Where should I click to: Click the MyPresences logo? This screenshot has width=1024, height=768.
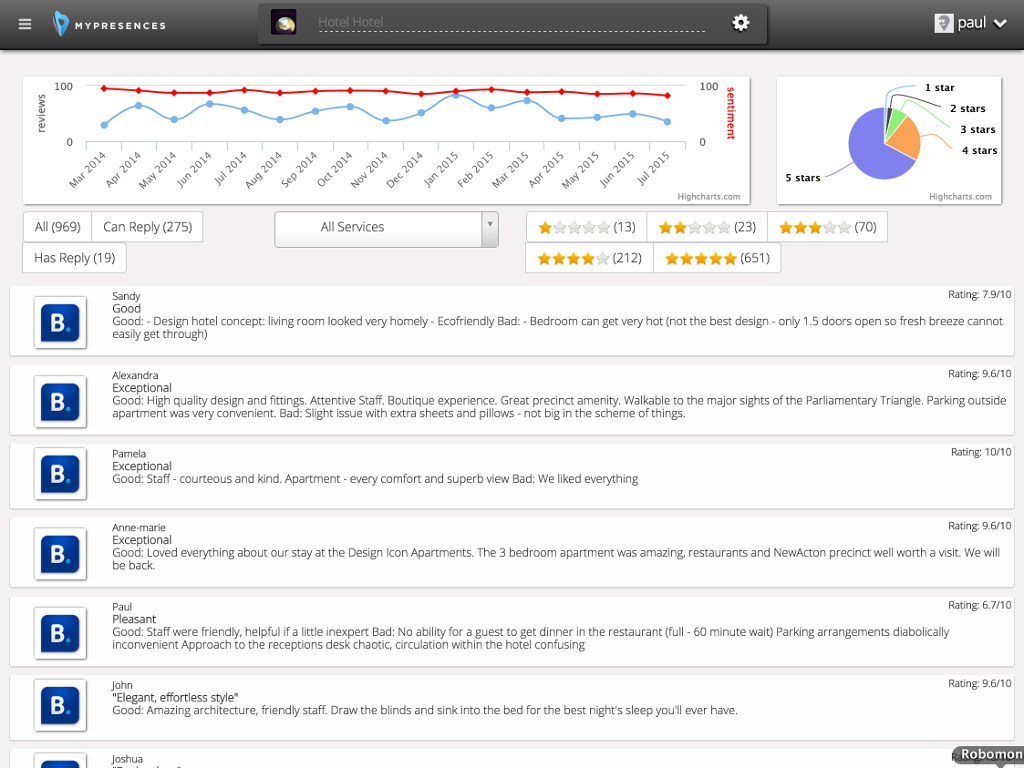pos(109,24)
